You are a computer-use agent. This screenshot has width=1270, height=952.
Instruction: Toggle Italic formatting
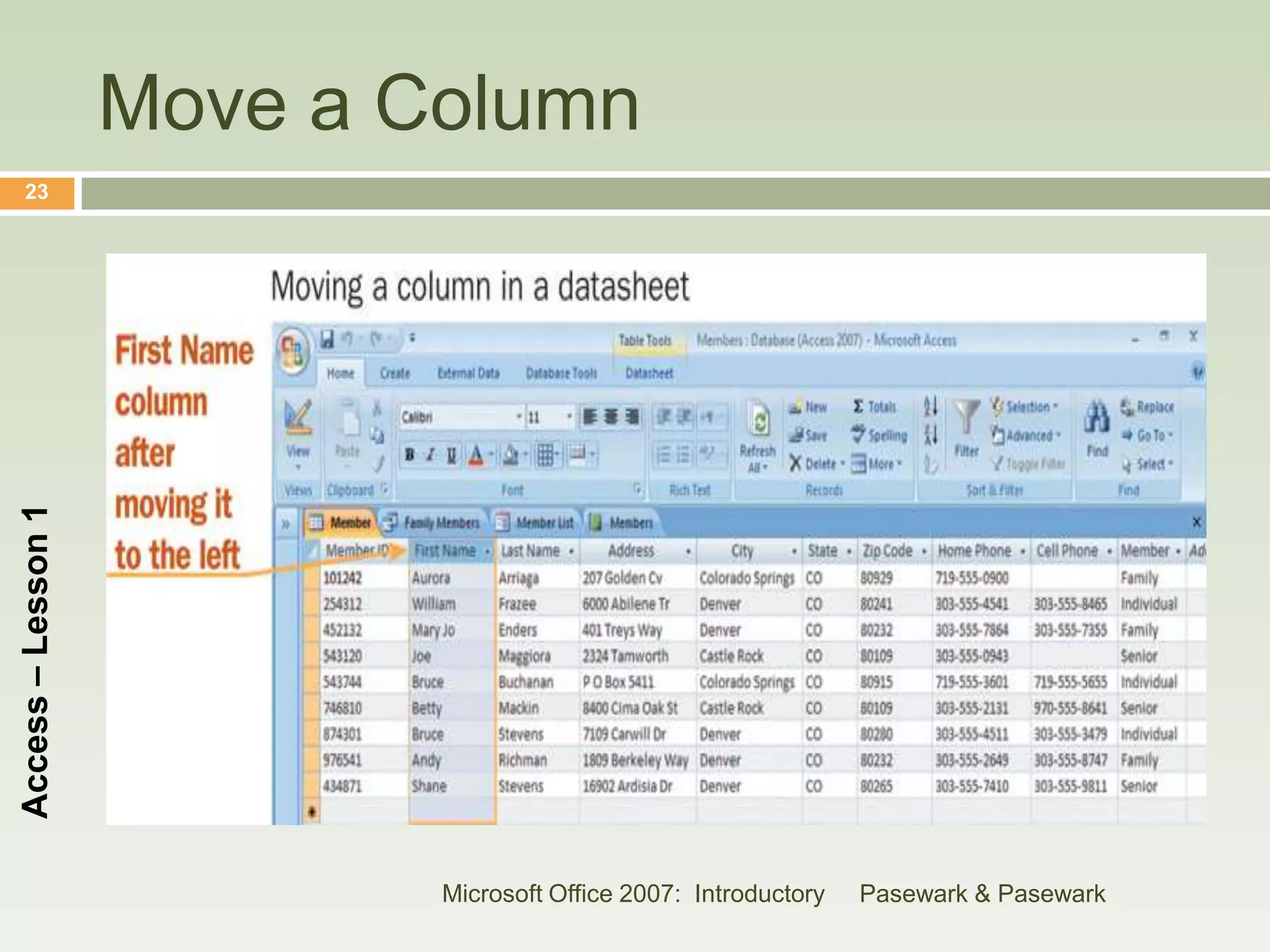[x=430, y=455]
